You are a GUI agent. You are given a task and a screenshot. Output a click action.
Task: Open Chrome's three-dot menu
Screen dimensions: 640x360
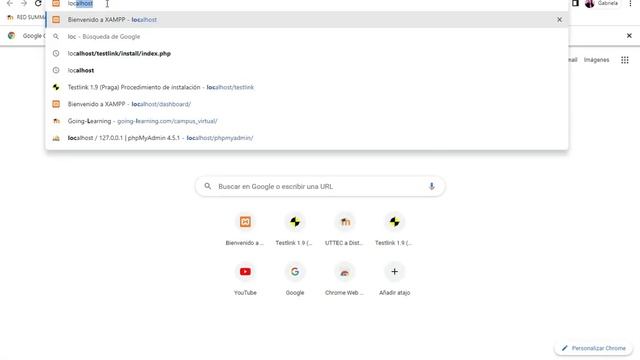(630, 3)
